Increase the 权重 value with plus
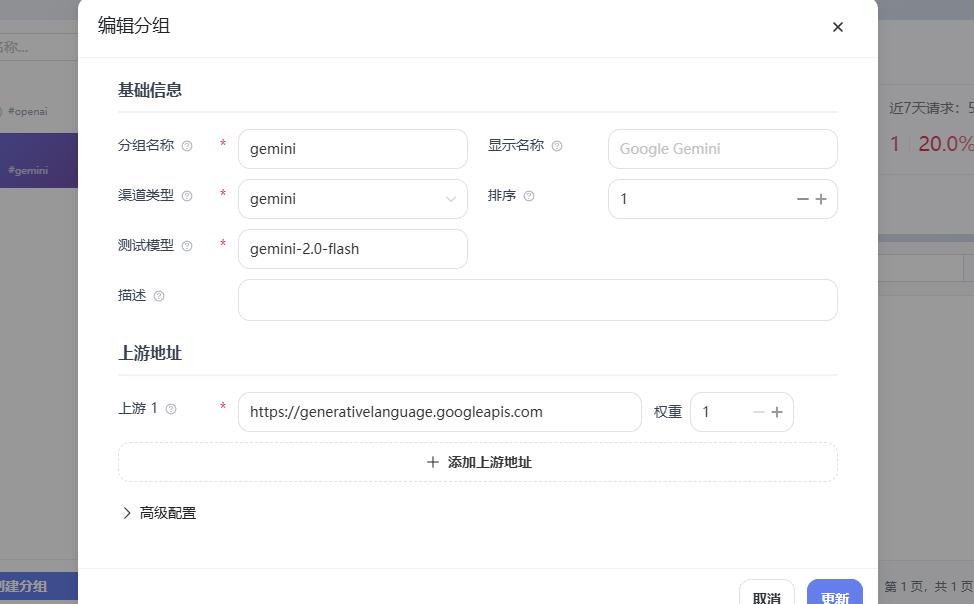This screenshot has width=974, height=604. [x=777, y=412]
